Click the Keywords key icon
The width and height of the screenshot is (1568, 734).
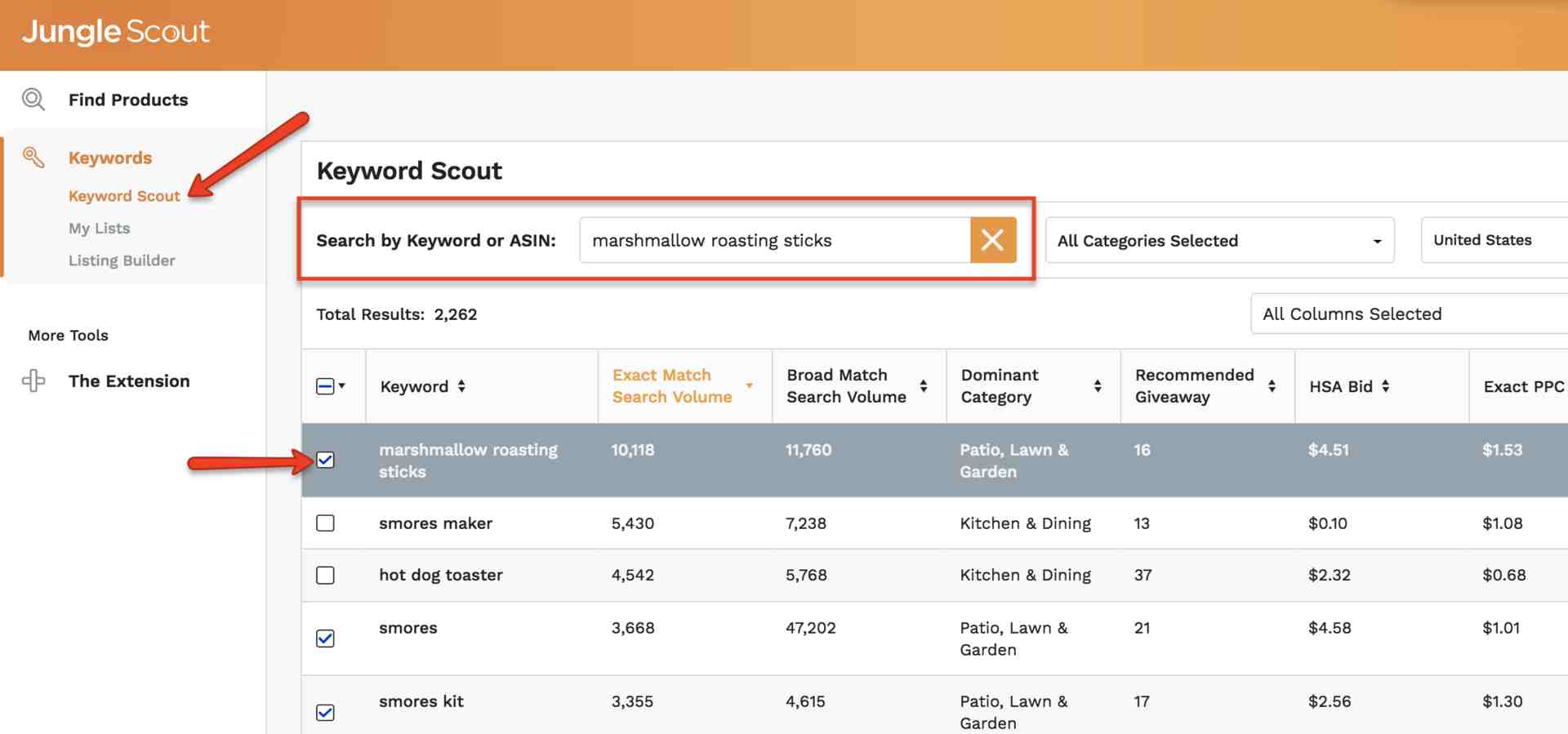click(x=33, y=157)
